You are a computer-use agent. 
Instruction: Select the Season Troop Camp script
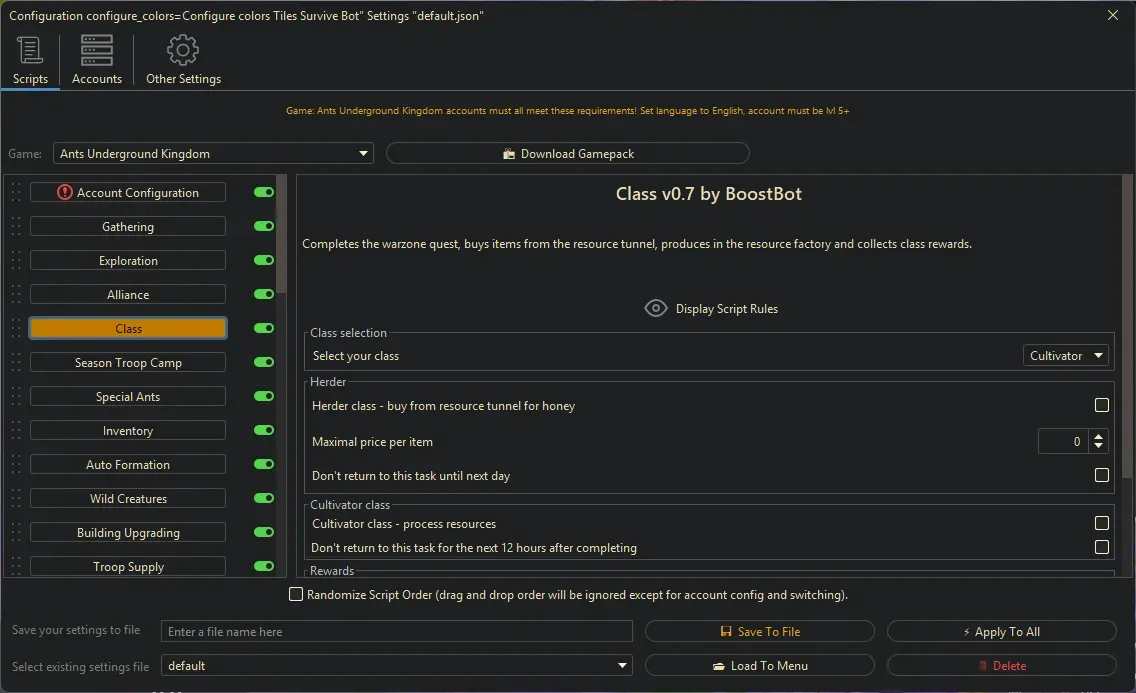(x=128, y=363)
